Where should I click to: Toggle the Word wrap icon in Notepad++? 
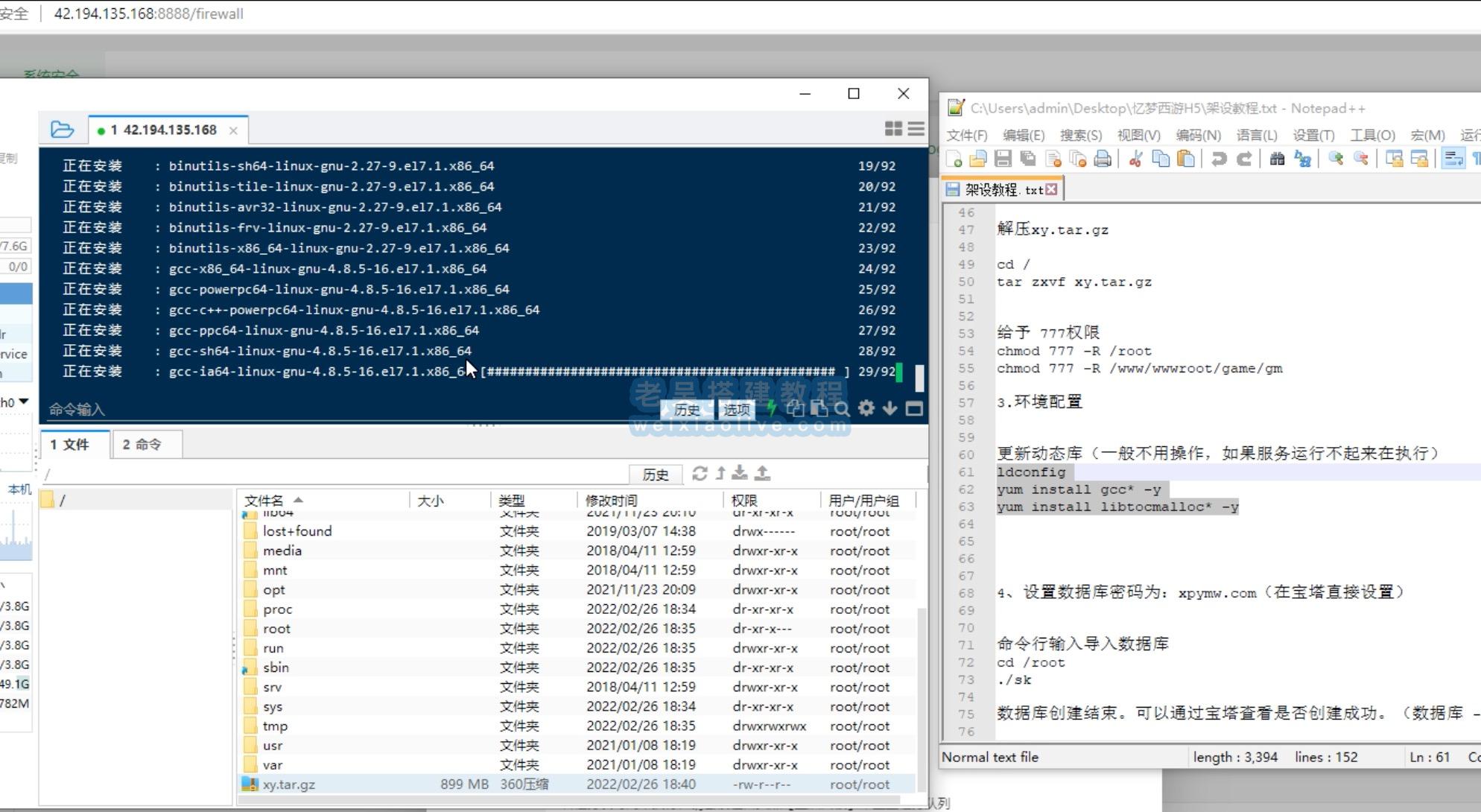tap(1453, 159)
